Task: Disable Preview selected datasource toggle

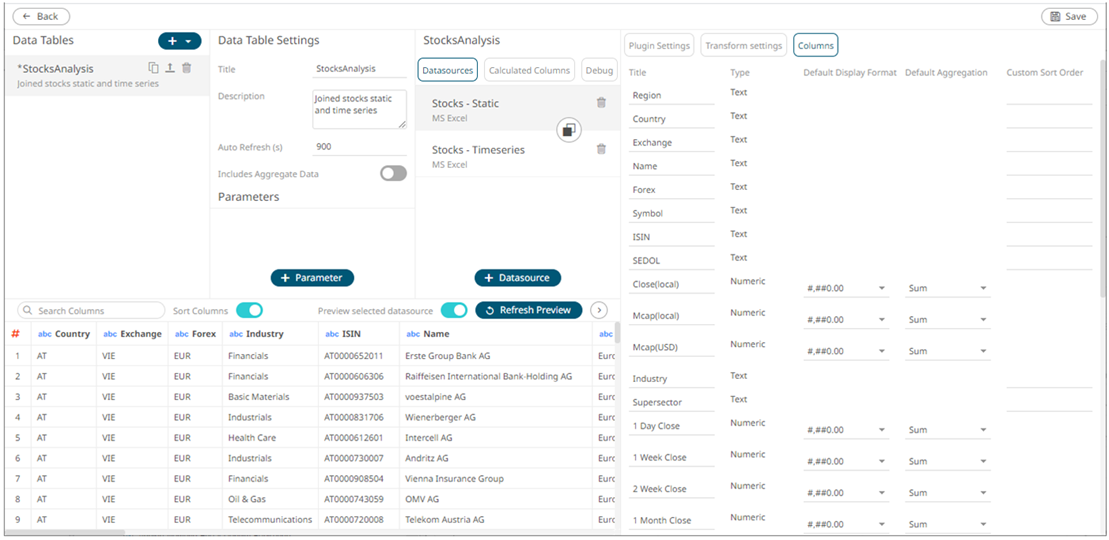Action: pyautogui.click(x=454, y=310)
